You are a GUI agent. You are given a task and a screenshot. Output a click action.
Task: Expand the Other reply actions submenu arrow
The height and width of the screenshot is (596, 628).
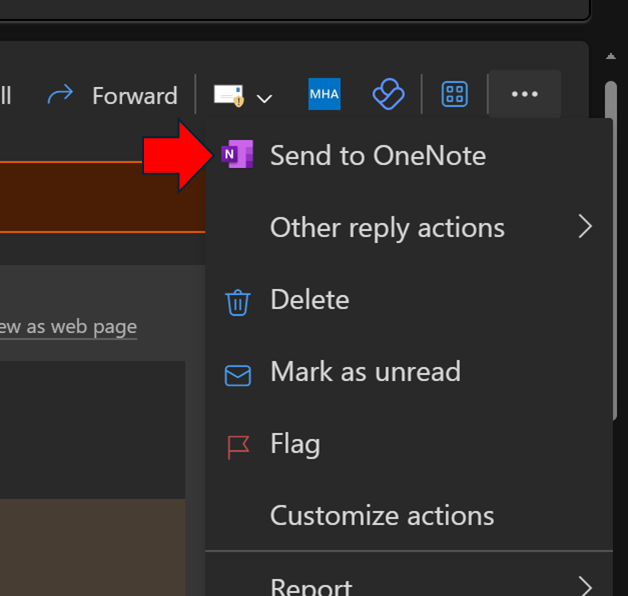pyautogui.click(x=586, y=227)
